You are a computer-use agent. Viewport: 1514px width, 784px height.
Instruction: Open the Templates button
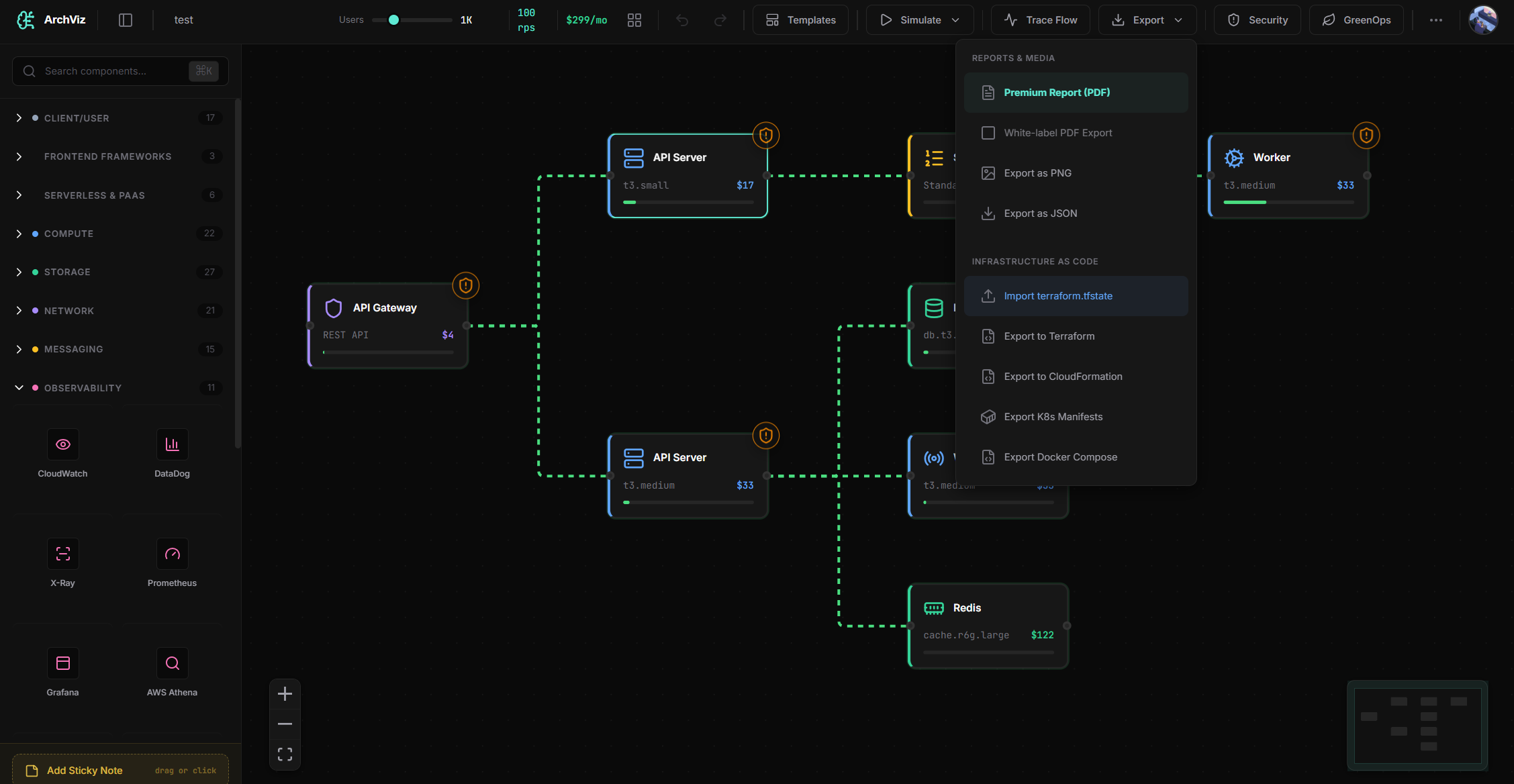click(800, 20)
